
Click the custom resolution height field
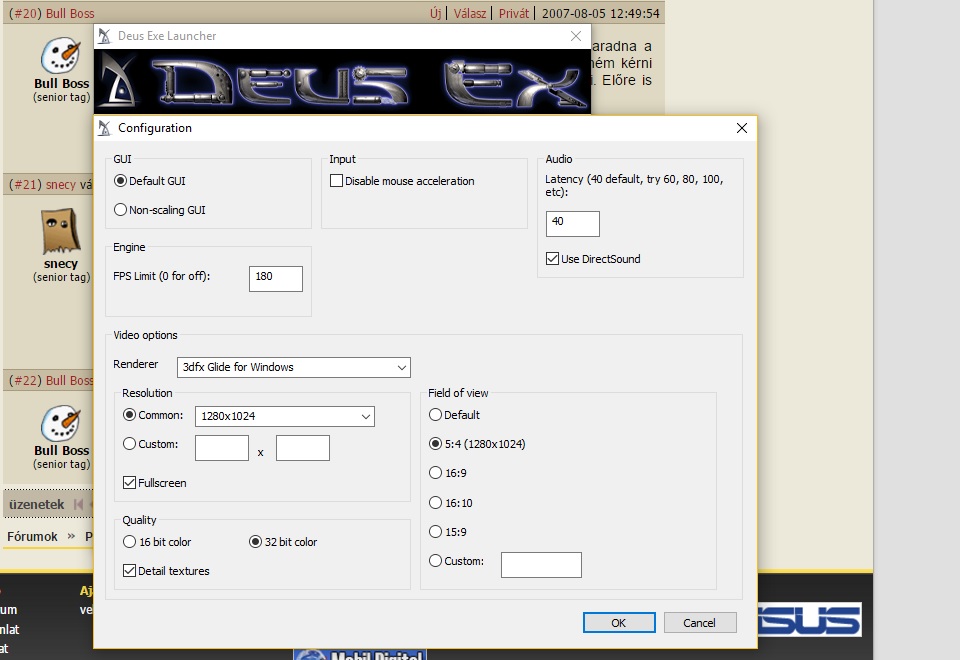tap(302, 448)
